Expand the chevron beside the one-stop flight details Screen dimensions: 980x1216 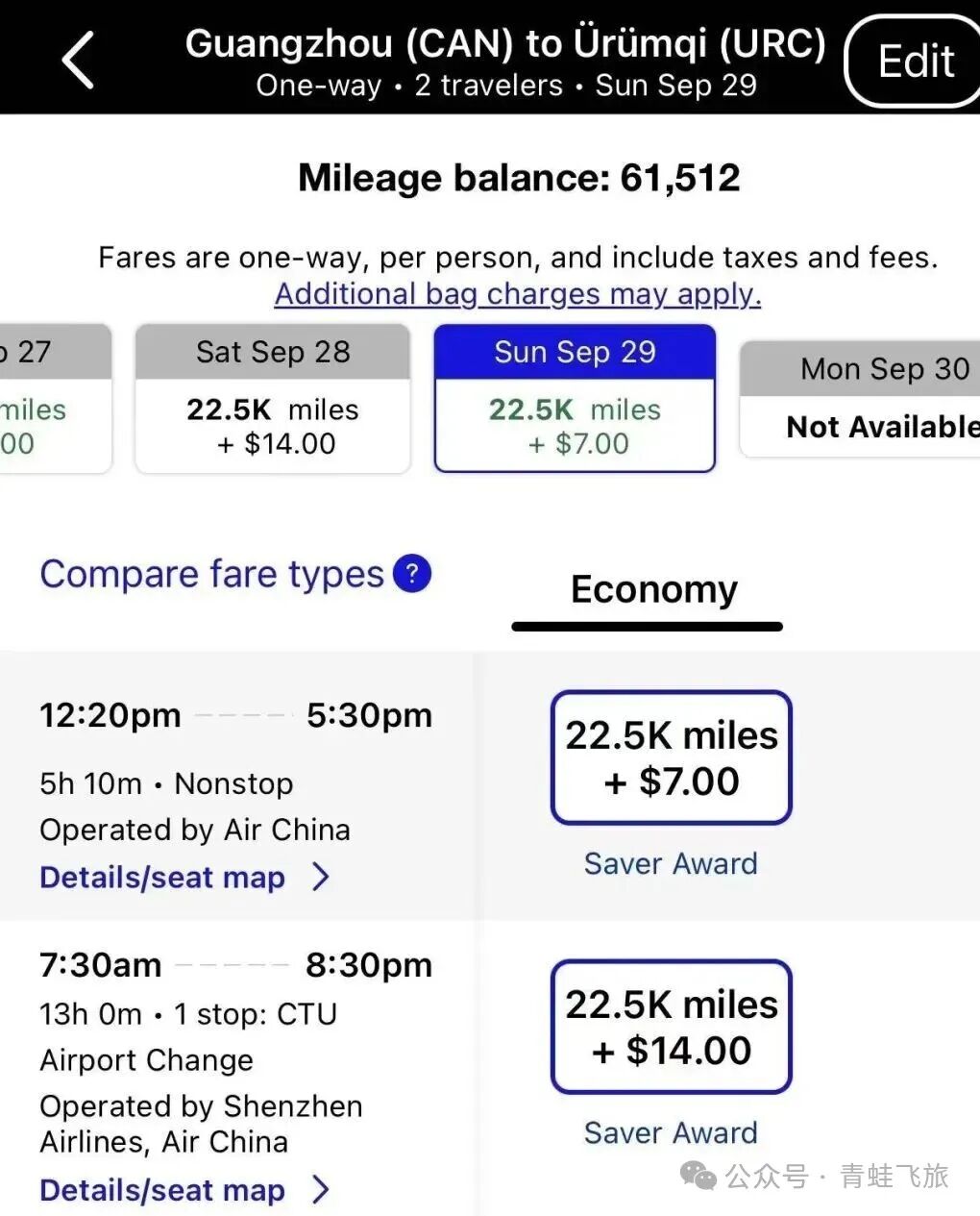(x=322, y=1190)
